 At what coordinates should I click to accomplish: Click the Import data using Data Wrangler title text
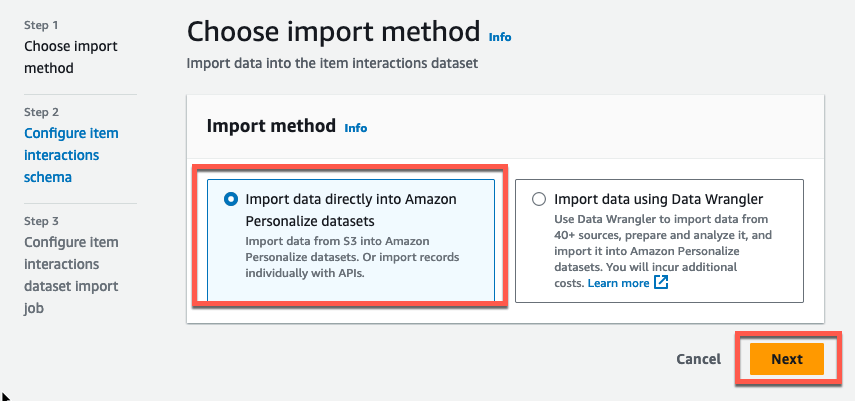(659, 200)
